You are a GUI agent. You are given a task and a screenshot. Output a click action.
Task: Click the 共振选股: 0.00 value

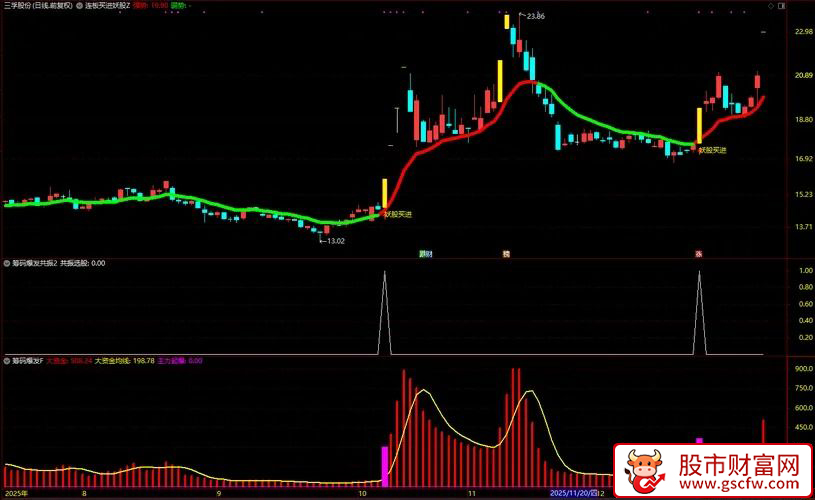(83, 264)
